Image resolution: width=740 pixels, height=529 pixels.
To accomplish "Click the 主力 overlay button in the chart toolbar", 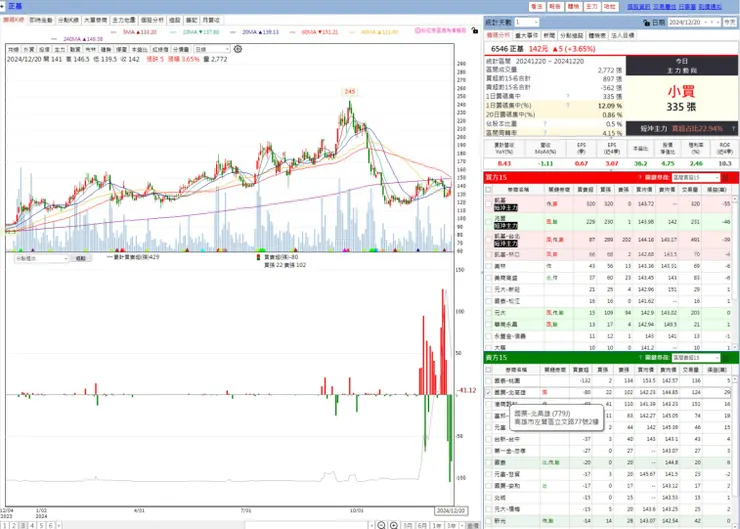I will [59, 49].
